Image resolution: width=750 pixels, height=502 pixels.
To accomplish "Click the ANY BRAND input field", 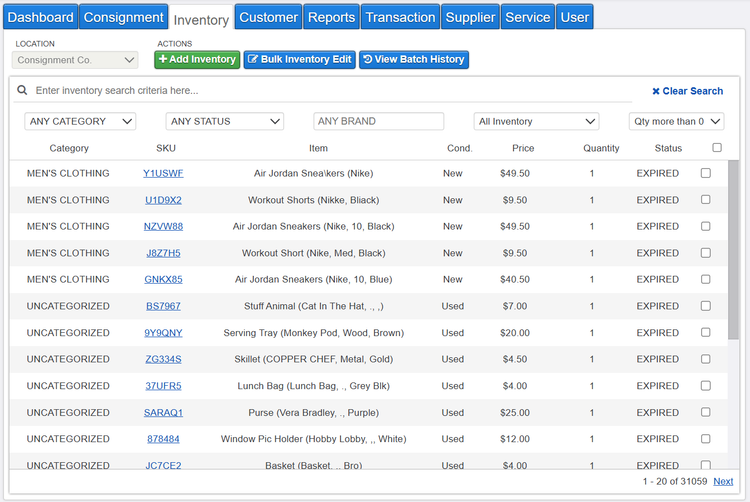I will click(378, 121).
